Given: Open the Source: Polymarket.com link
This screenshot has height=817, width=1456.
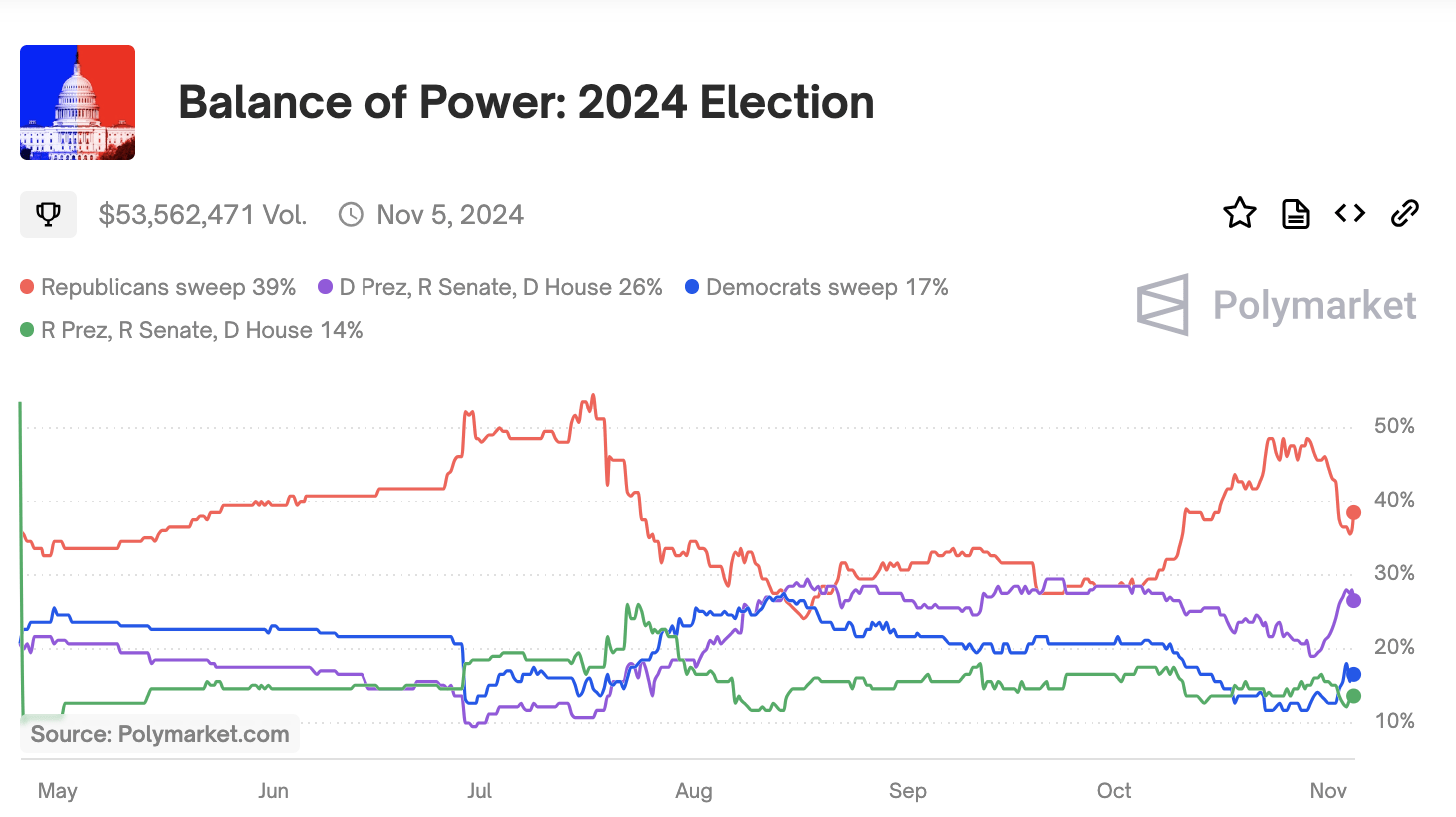Looking at the screenshot, I should (159, 733).
